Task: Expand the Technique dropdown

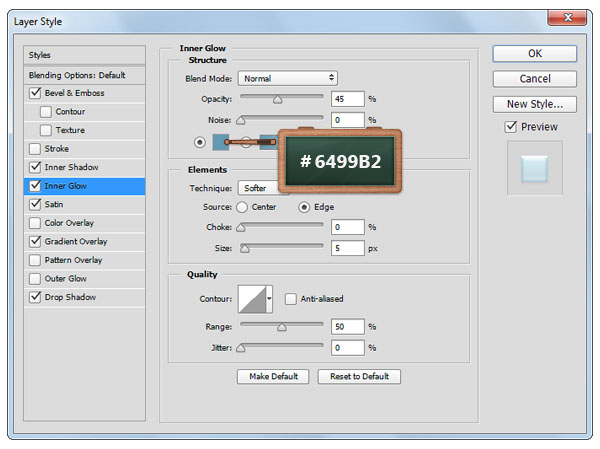Action: coord(256,188)
